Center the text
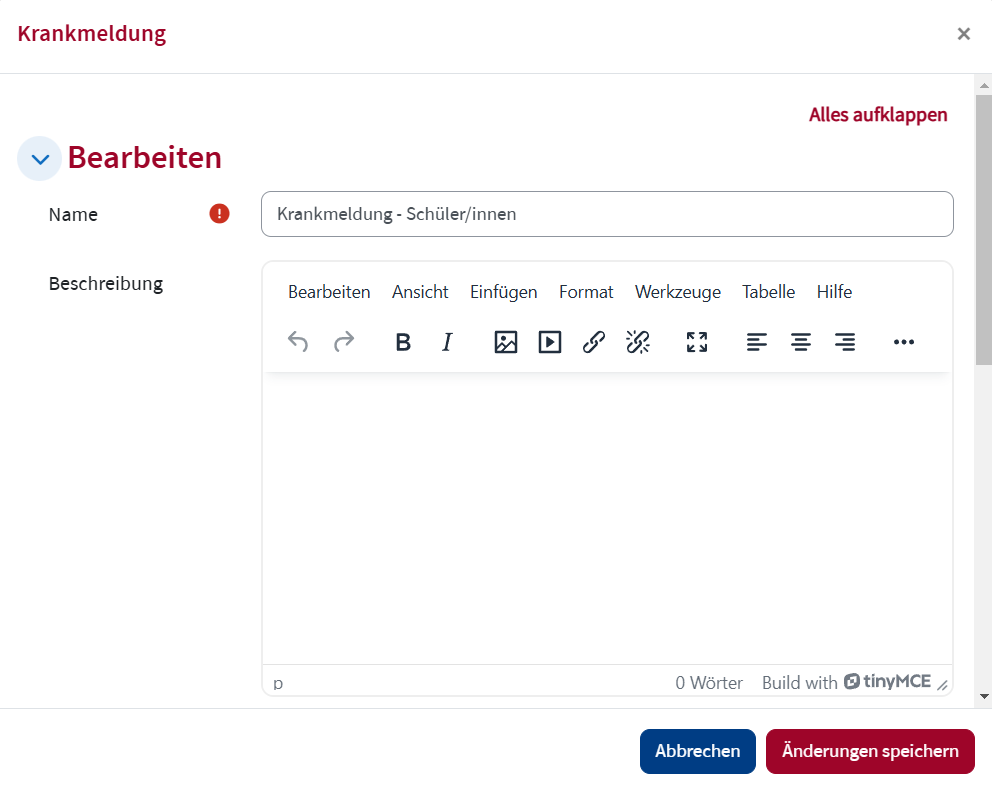This screenshot has height=787, width=992. pyautogui.click(x=800, y=341)
